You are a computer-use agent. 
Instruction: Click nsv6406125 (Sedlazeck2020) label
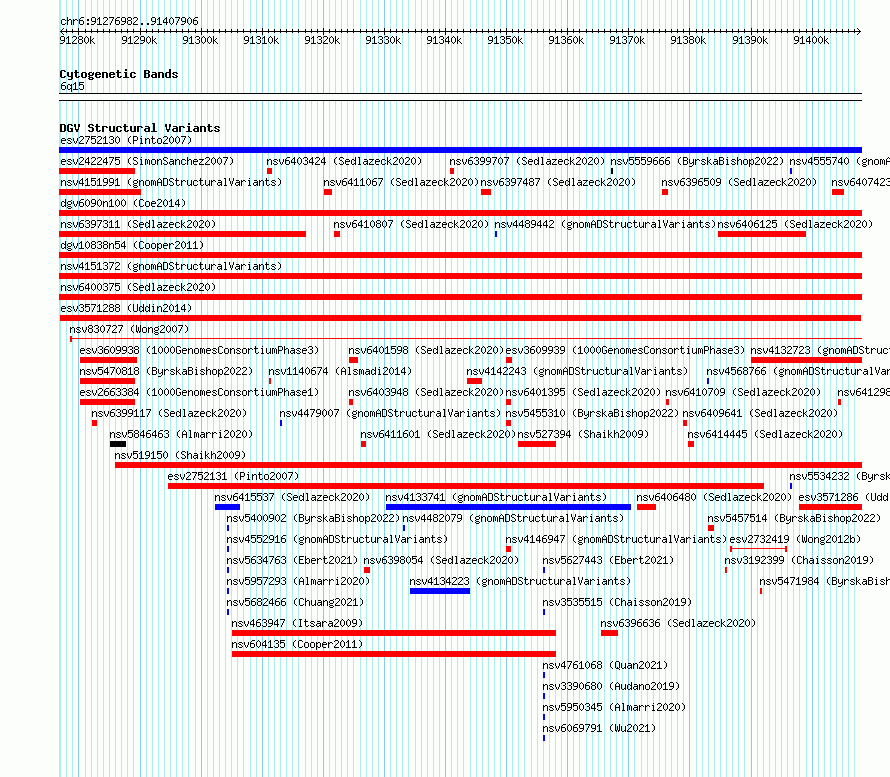(795, 224)
